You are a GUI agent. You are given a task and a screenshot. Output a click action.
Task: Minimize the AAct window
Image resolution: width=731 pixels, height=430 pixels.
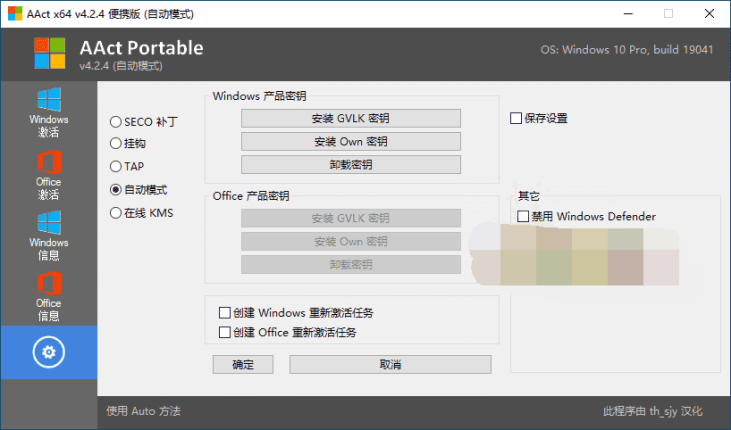[x=628, y=14]
